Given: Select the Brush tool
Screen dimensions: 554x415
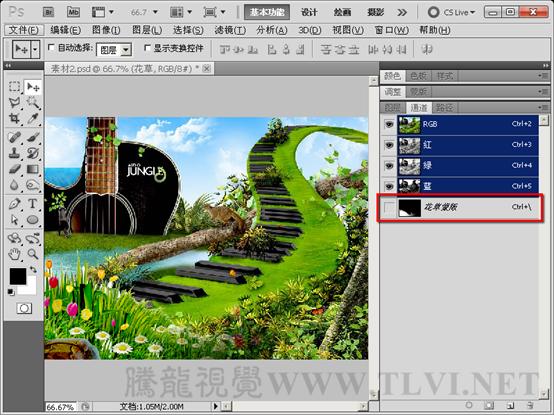Looking at the screenshot, I should (x=33, y=137).
